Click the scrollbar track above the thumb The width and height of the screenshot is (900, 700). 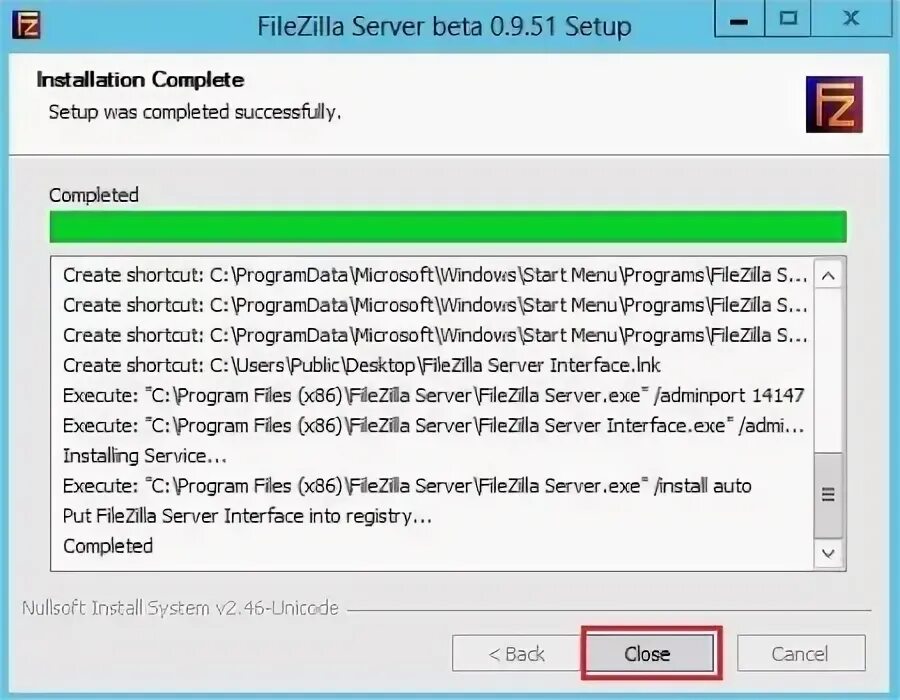click(x=828, y=371)
